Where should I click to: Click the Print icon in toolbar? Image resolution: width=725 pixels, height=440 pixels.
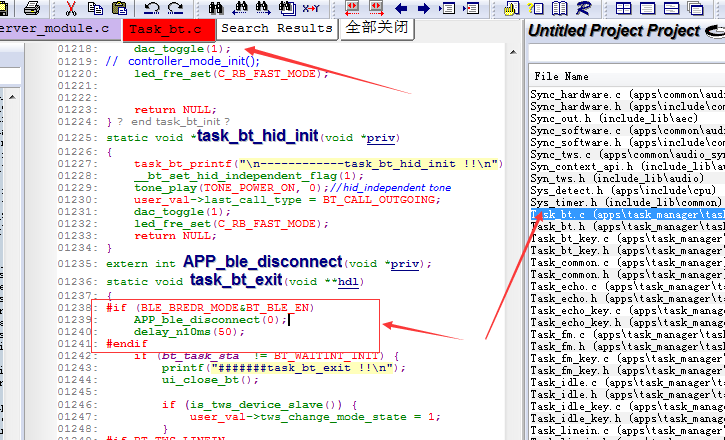click(x=31, y=7)
